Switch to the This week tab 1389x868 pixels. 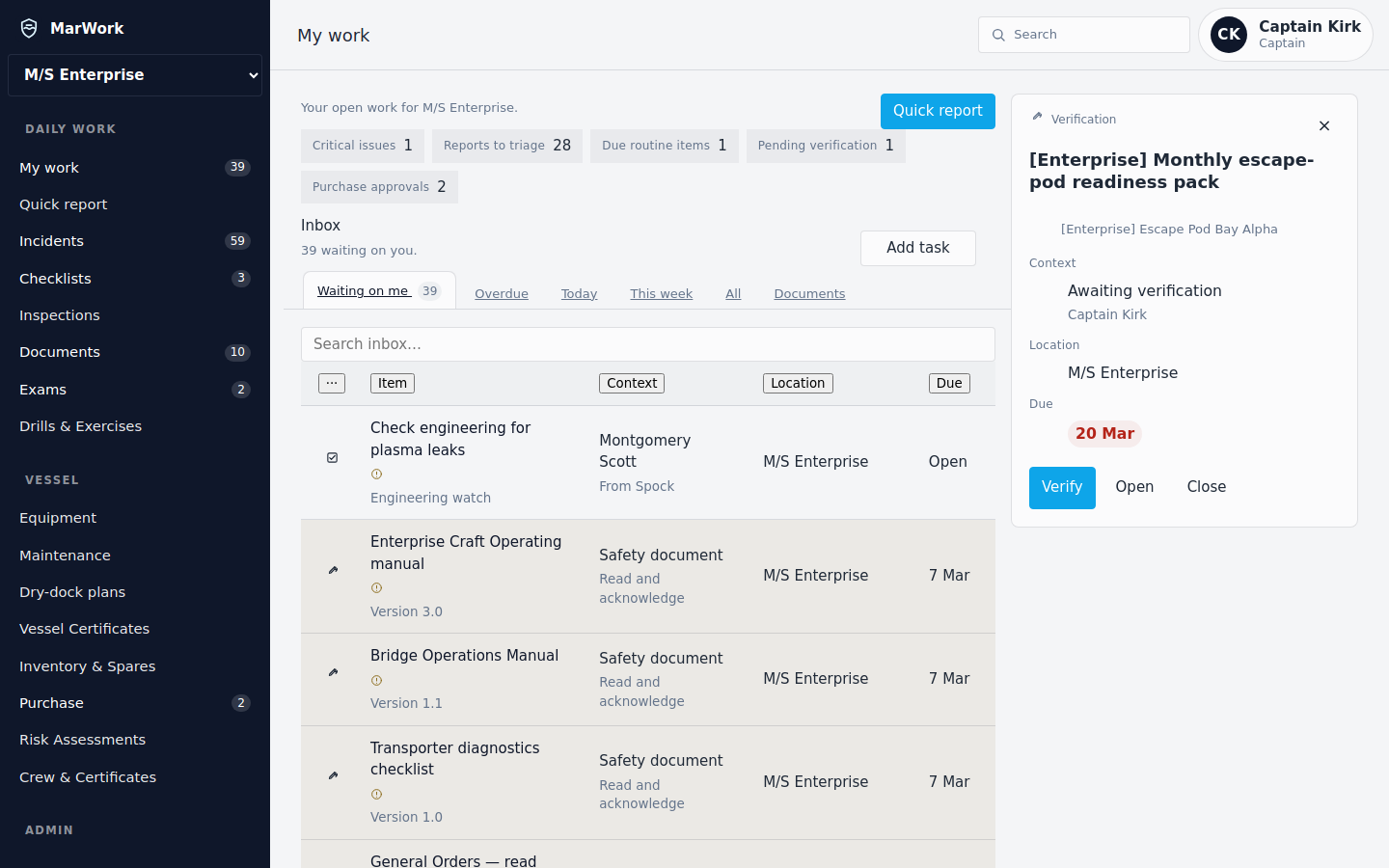(662, 294)
